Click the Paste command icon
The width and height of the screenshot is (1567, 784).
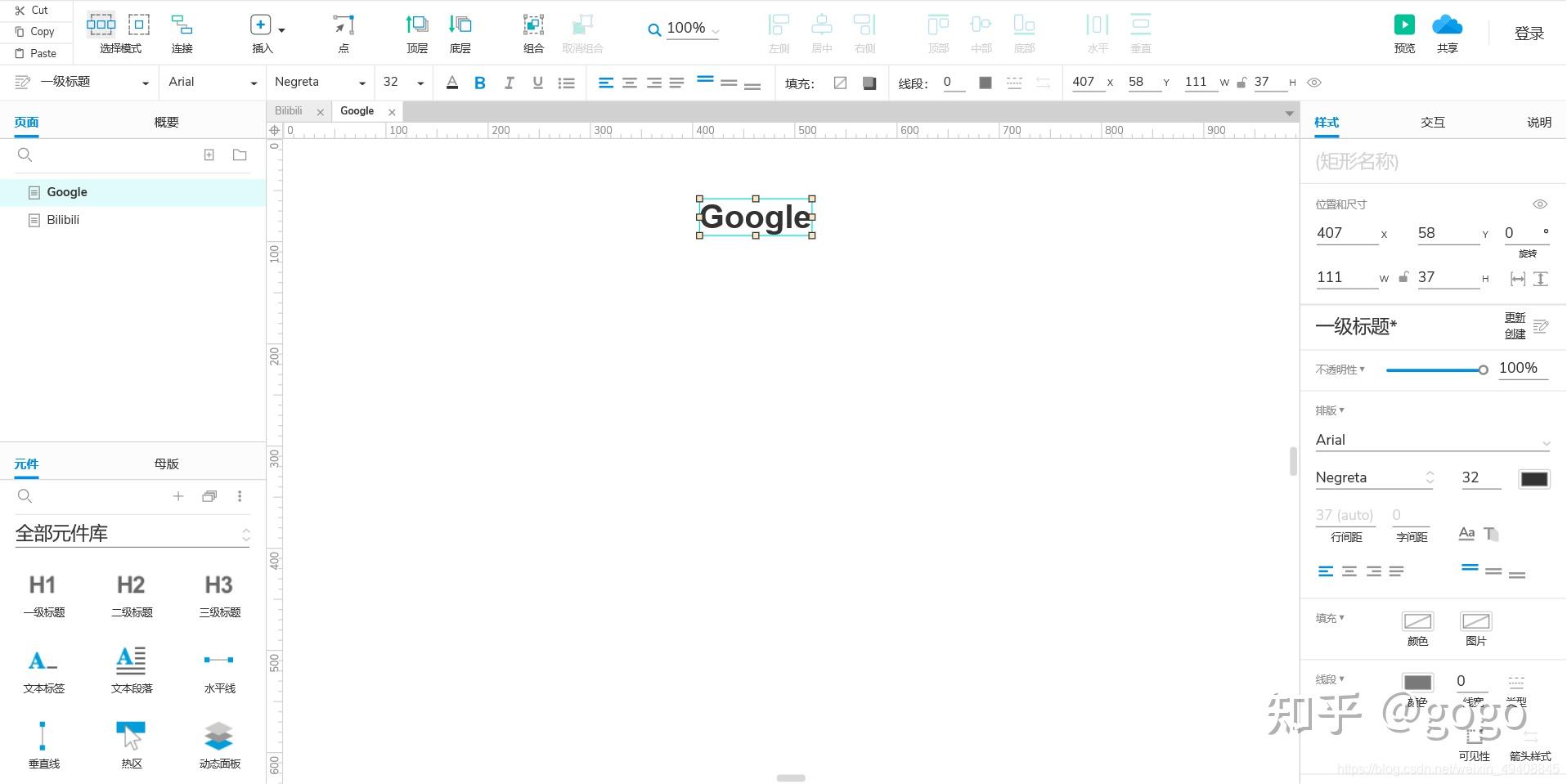point(20,53)
